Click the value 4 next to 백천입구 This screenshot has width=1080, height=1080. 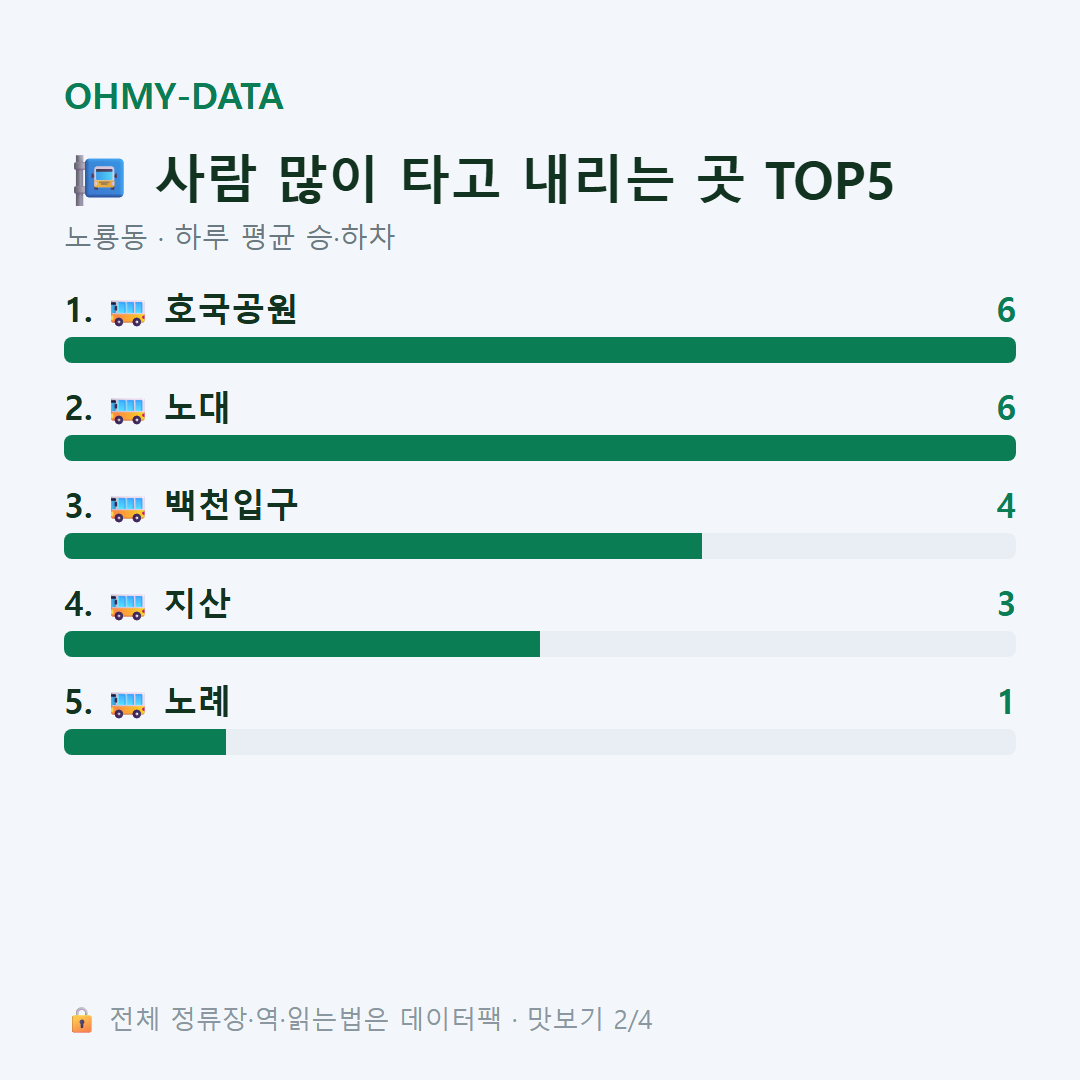[x=1006, y=506]
